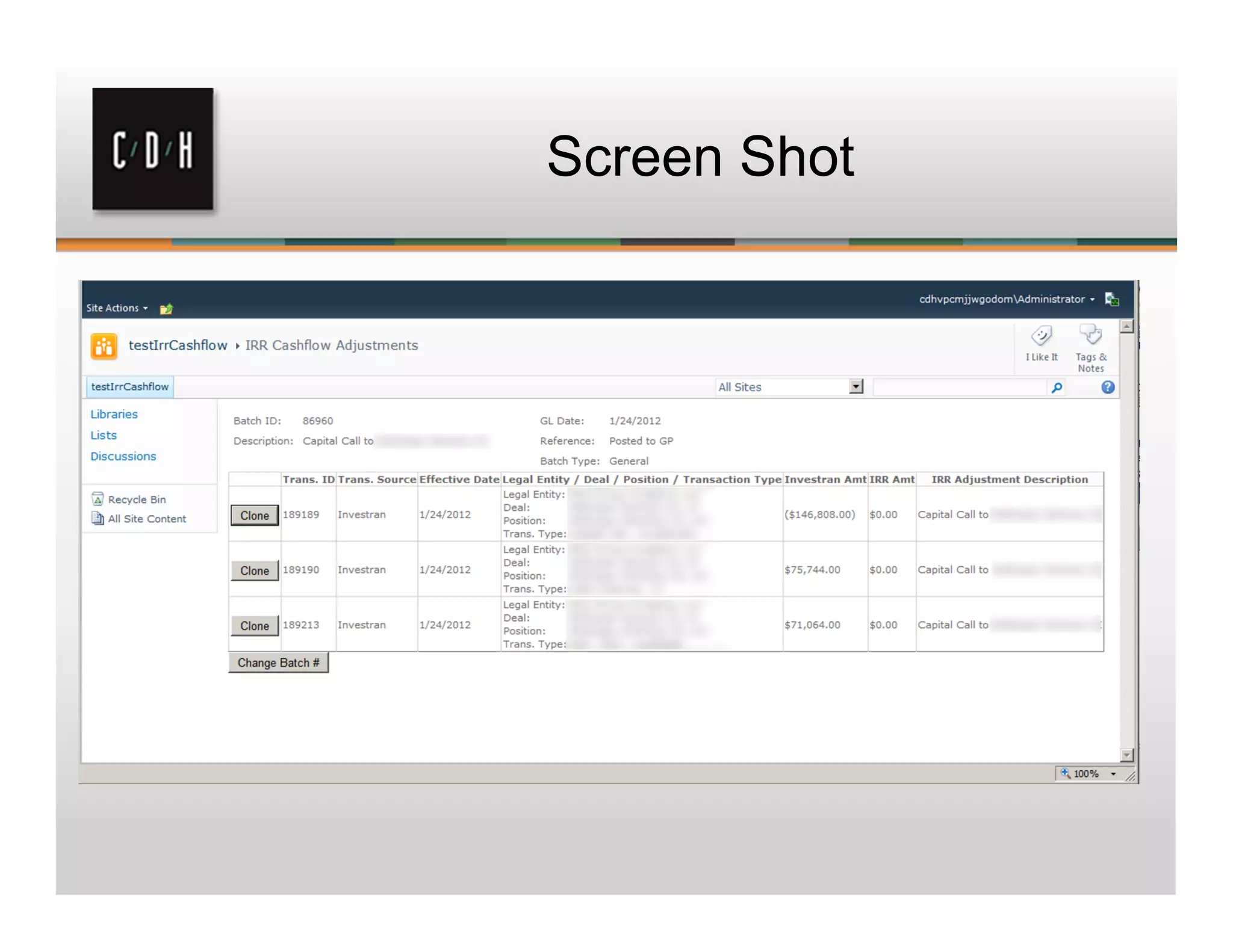The width and height of the screenshot is (1233, 952).
Task: Click the Recycle Bin icon
Action: [x=98, y=499]
